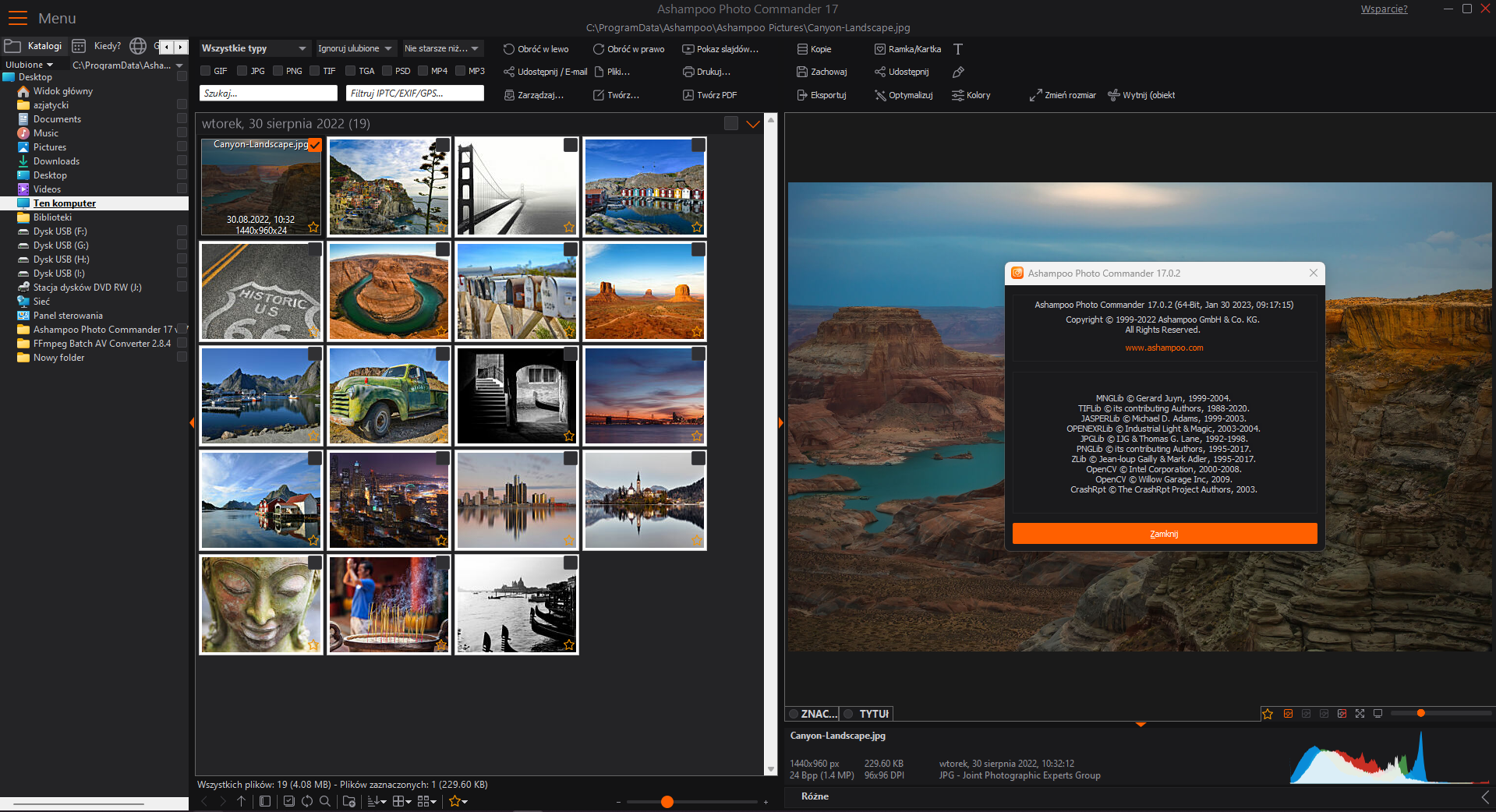Click the Wsparcie? support link
Screen dimensions: 1496x812
[x=1384, y=9]
